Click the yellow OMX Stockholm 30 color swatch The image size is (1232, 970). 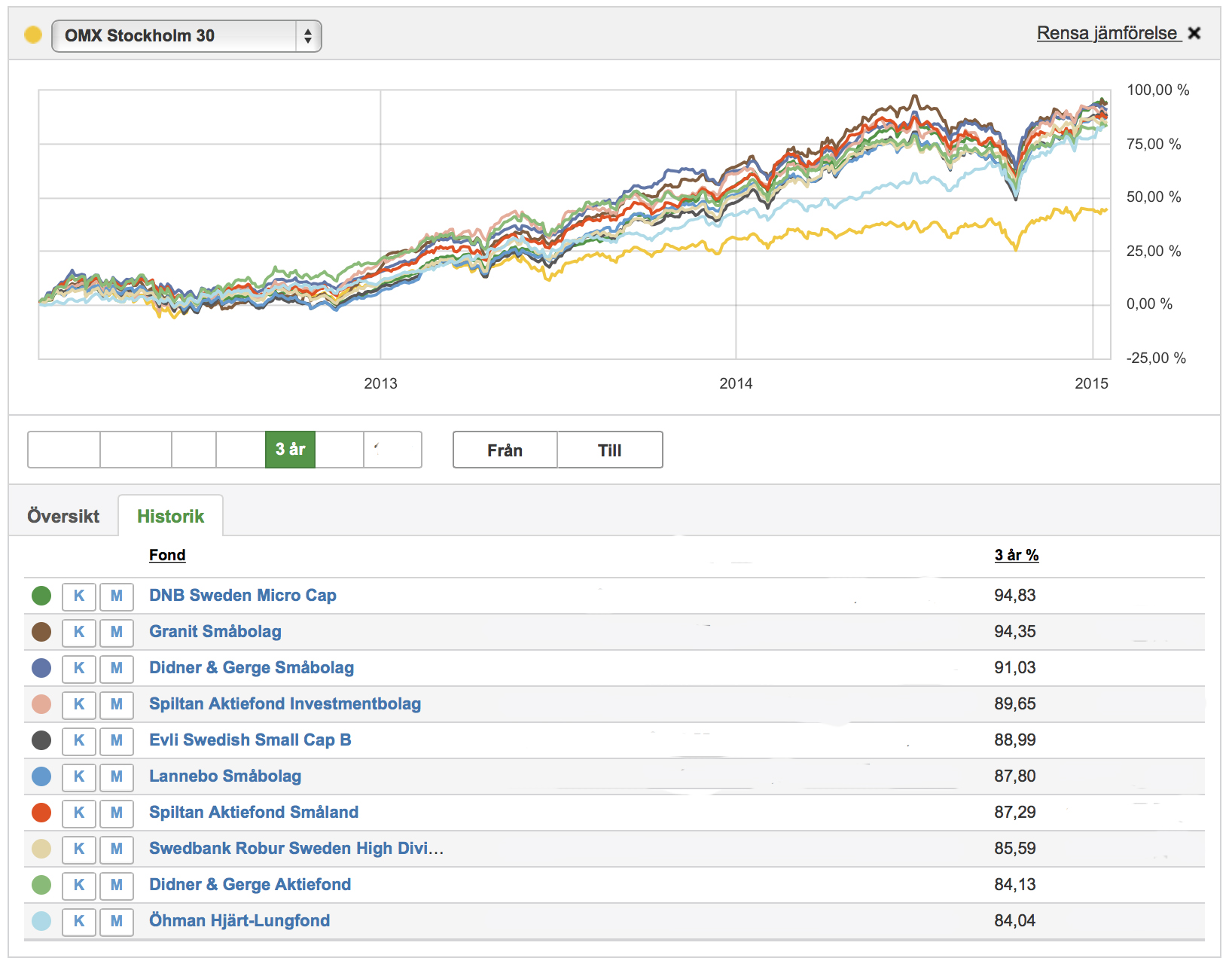(x=33, y=35)
